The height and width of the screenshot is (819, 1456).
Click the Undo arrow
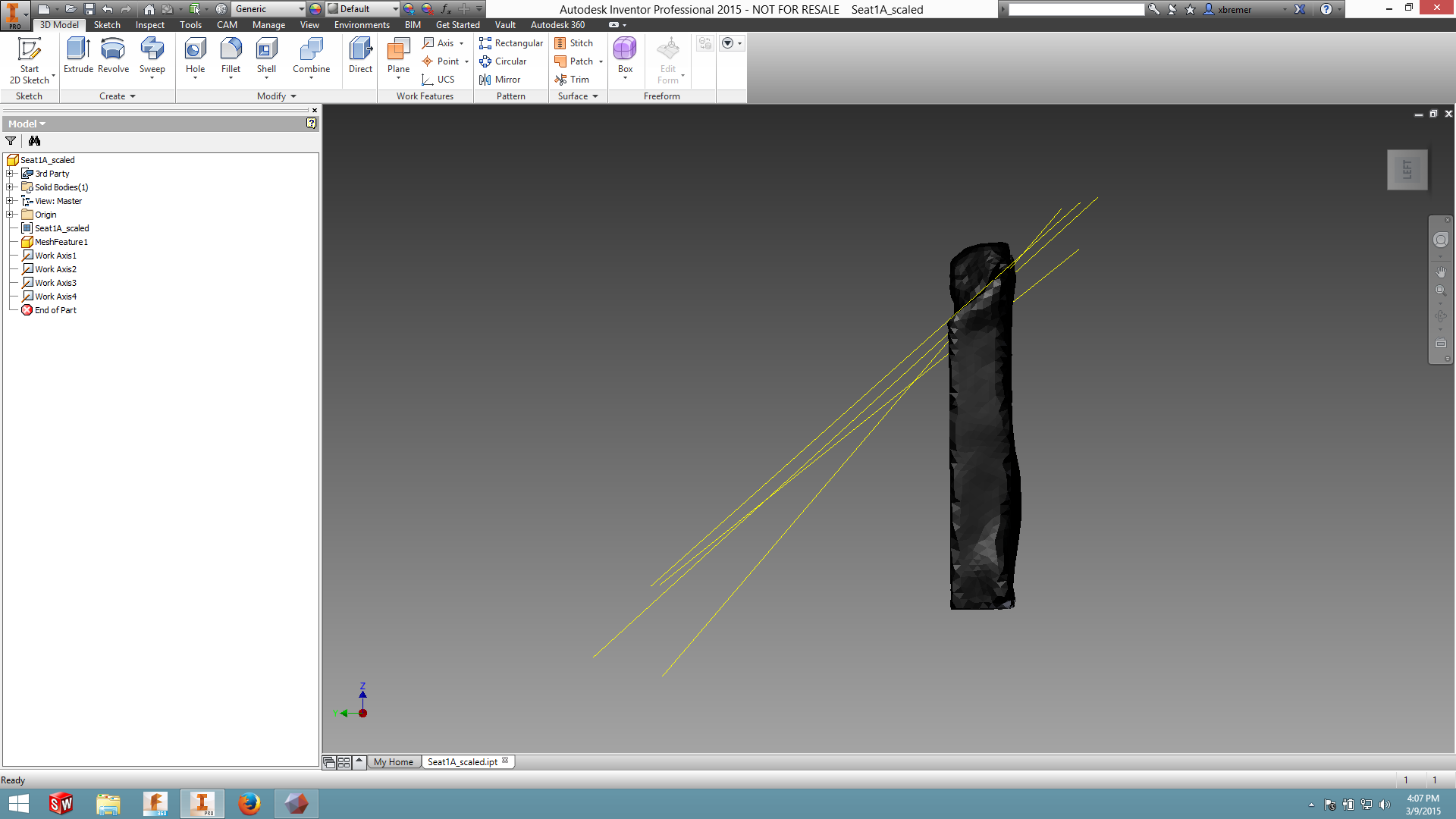click(x=107, y=9)
